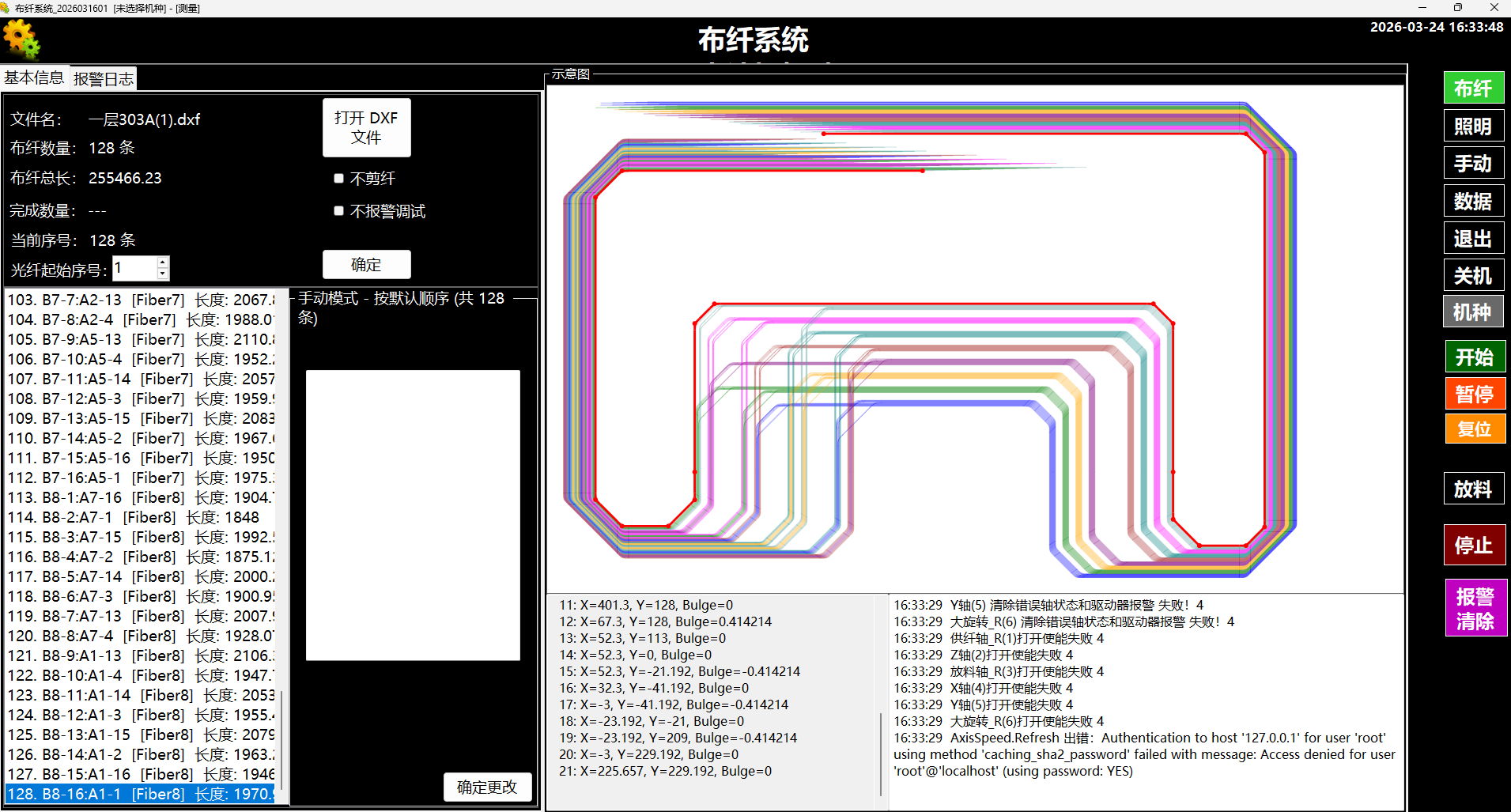
Task: Decrease 光纤起始序号 with down arrow
Action: (163, 274)
